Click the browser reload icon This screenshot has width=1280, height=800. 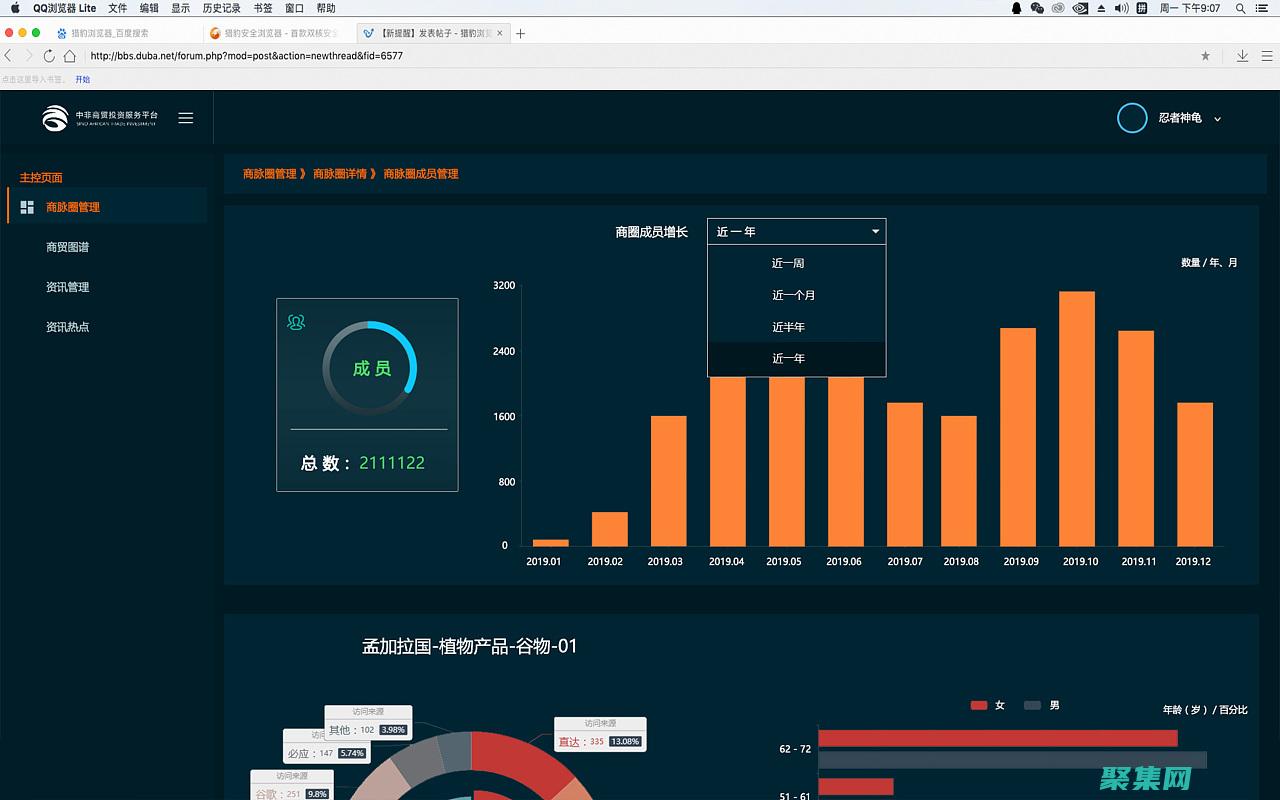49,56
